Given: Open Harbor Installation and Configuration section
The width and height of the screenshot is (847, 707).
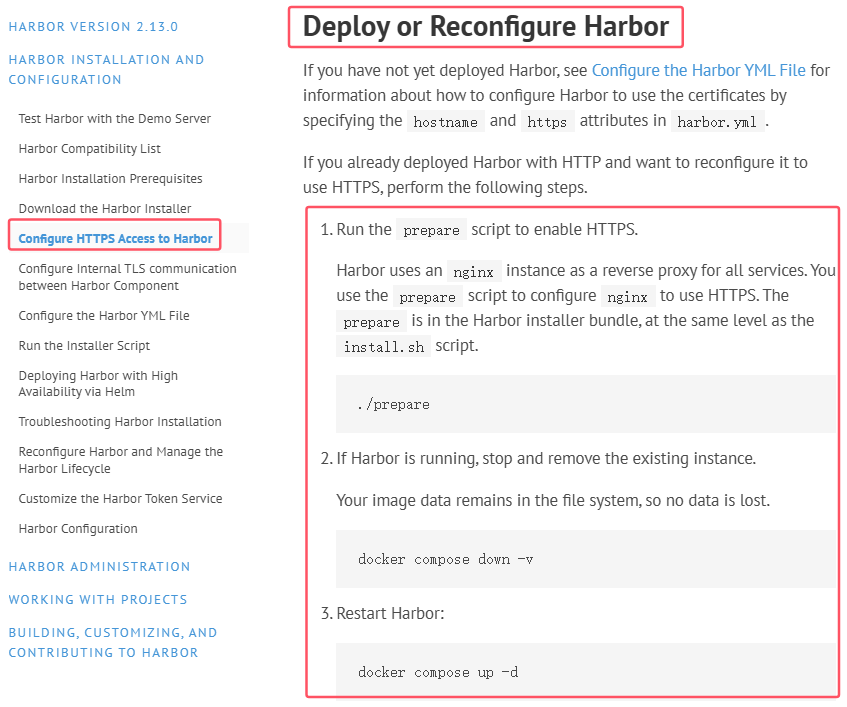Looking at the screenshot, I should [x=106, y=70].
